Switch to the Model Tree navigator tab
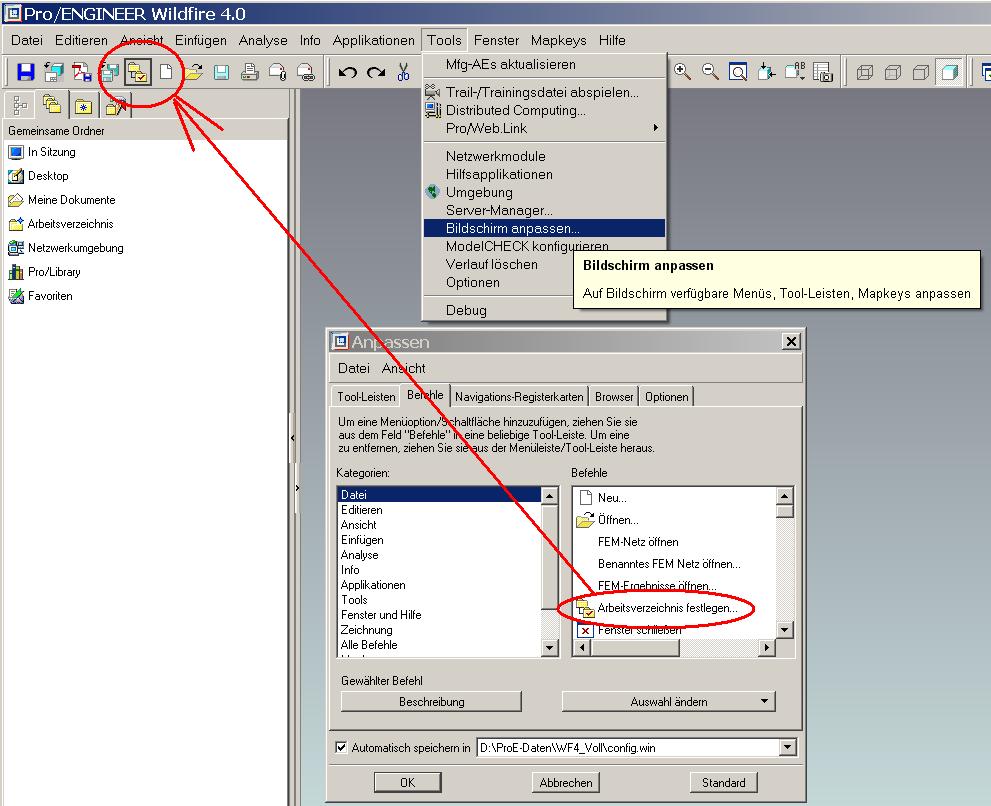The height and width of the screenshot is (806, 991). pyautogui.click(x=20, y=106)
